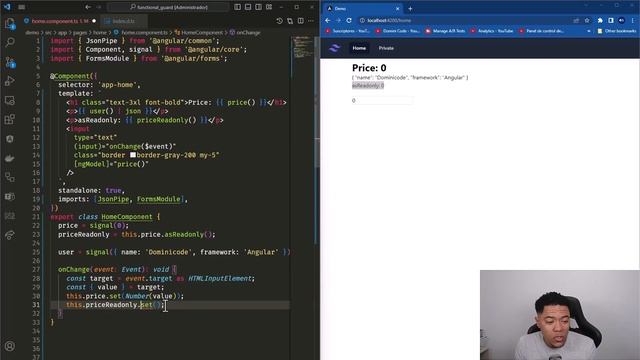Viewport: 640px width, 360px height.
Task: Select the Private link in the navbar
Action: point(386,48)
